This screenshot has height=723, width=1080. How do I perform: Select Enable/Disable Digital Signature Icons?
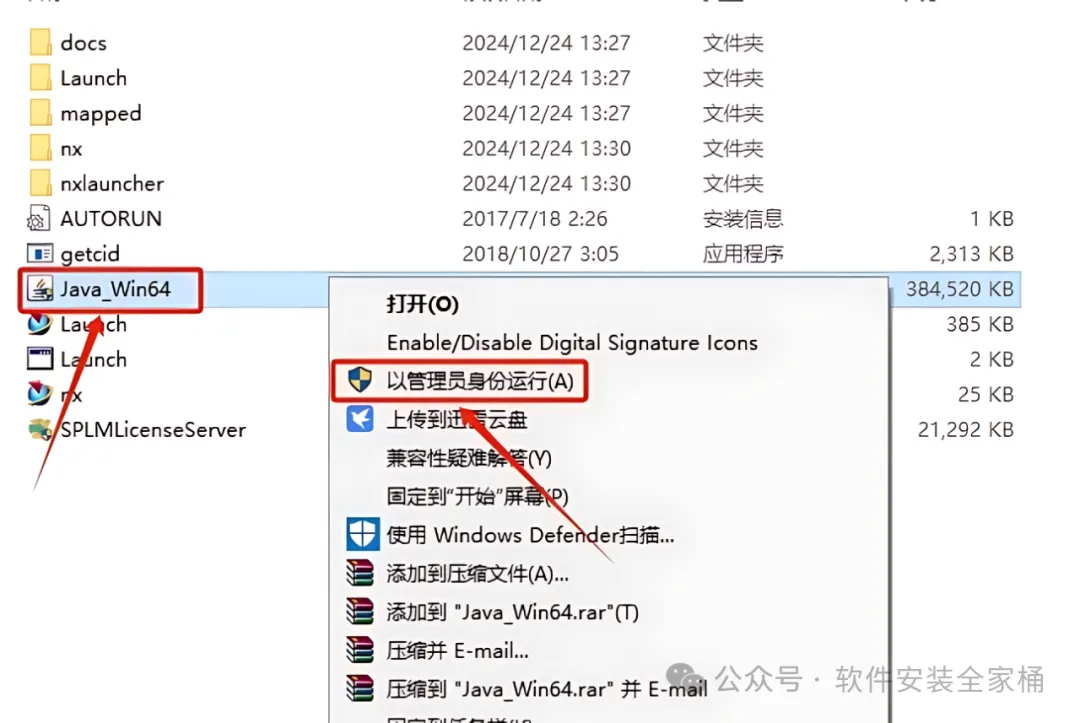coord(572,342)
